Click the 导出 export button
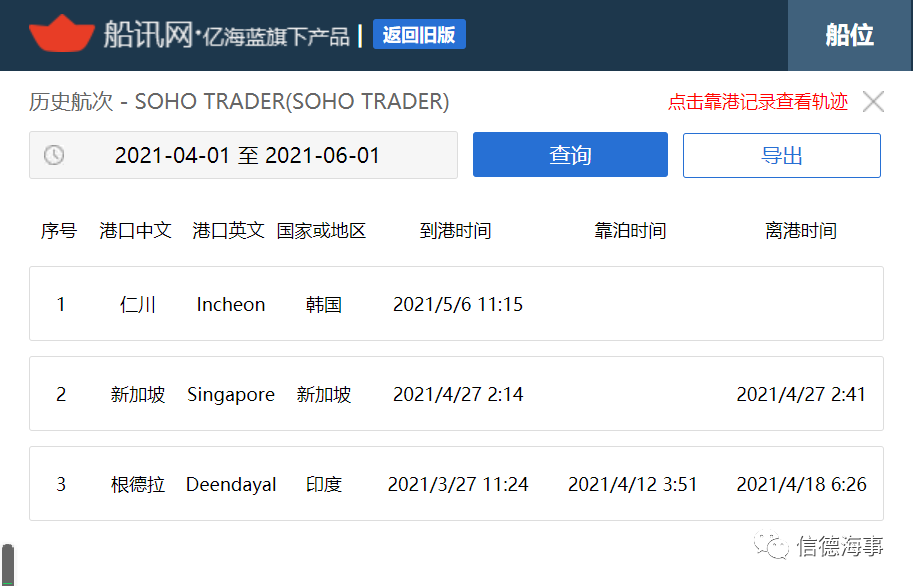The width and height of the screenshot is (913, 586). 781,156
